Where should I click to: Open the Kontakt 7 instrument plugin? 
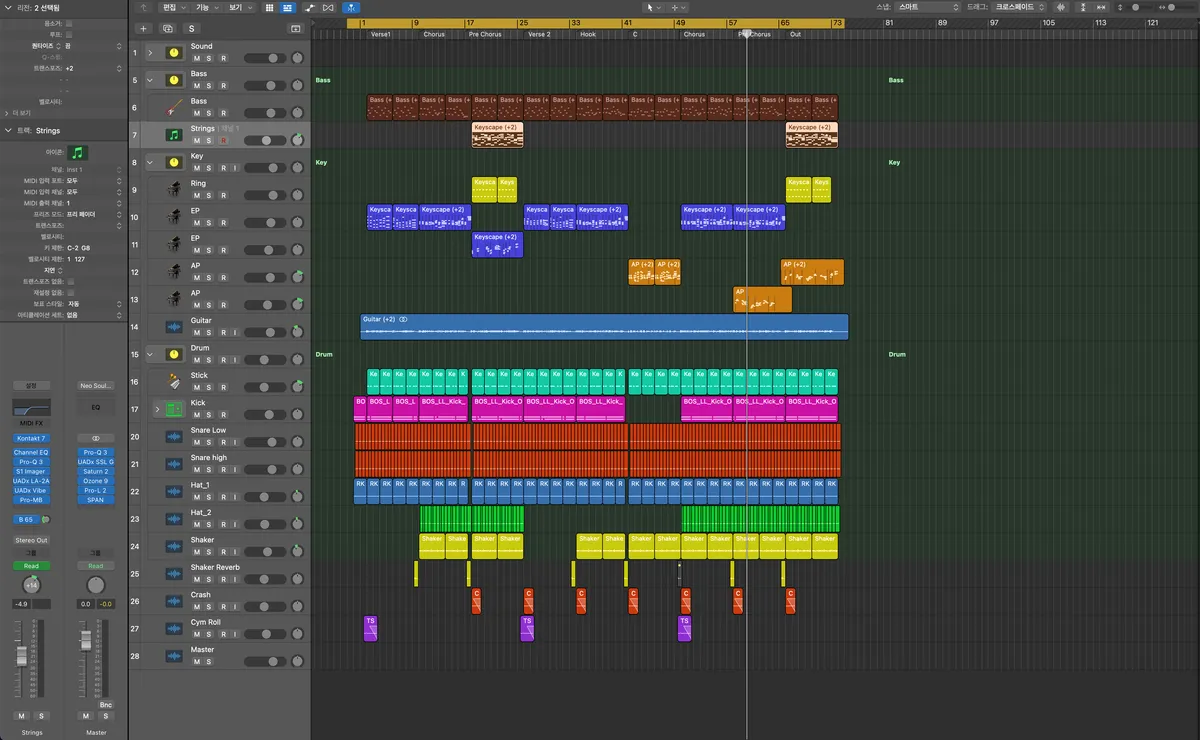click(x=32, y=438)
